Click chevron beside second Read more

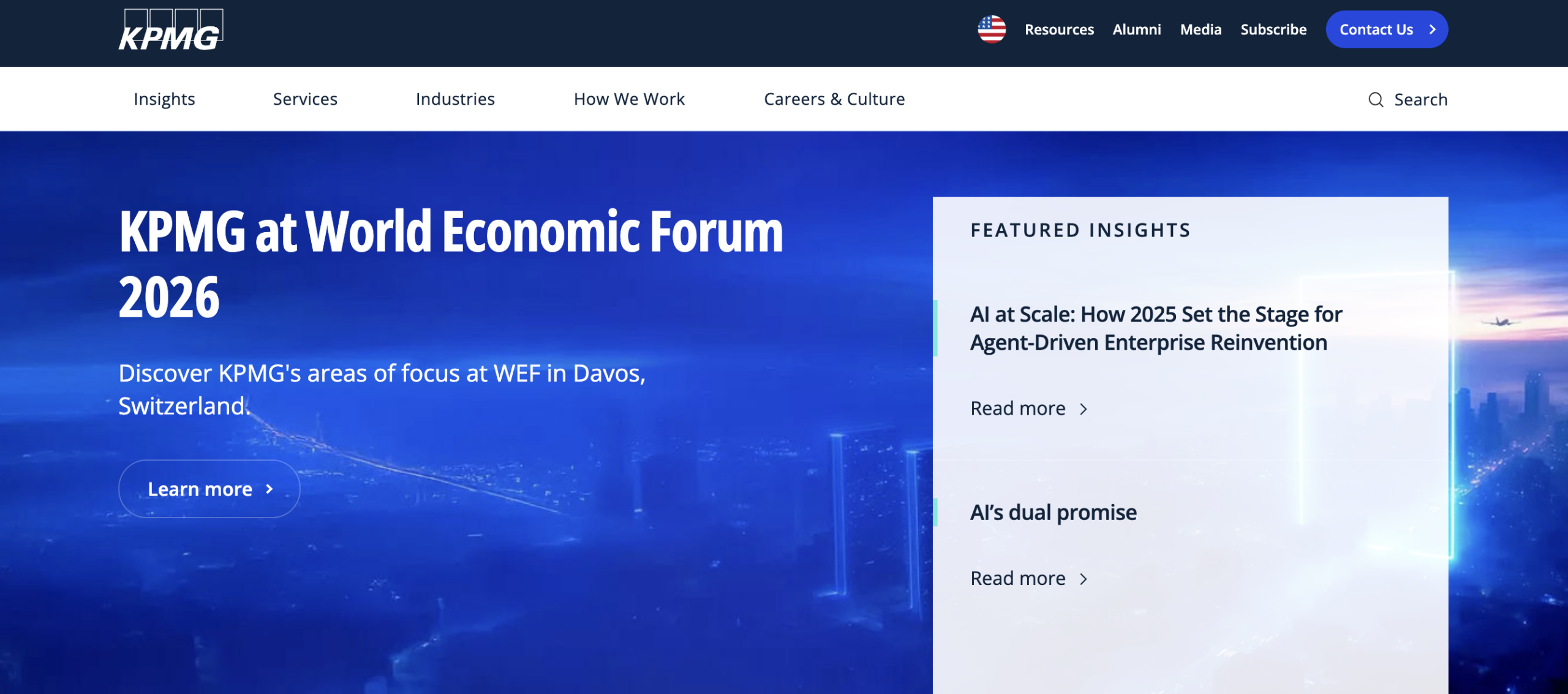tap(1084, 579)
